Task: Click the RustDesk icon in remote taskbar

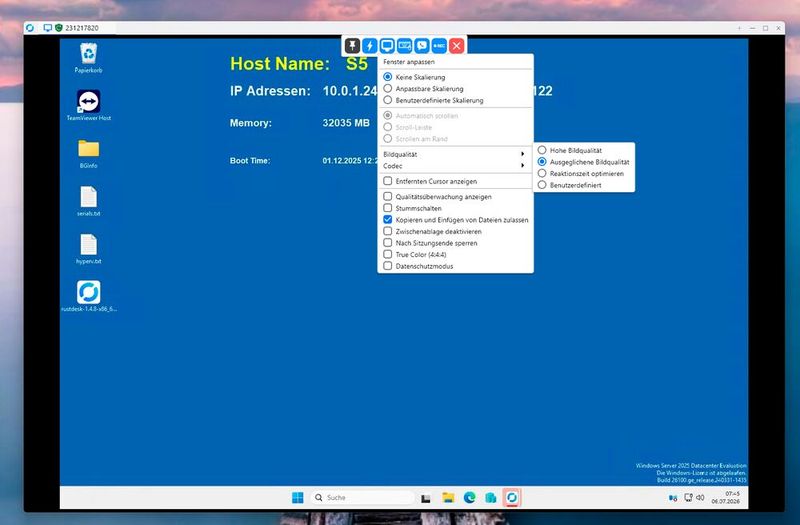Action: (512, 497)
